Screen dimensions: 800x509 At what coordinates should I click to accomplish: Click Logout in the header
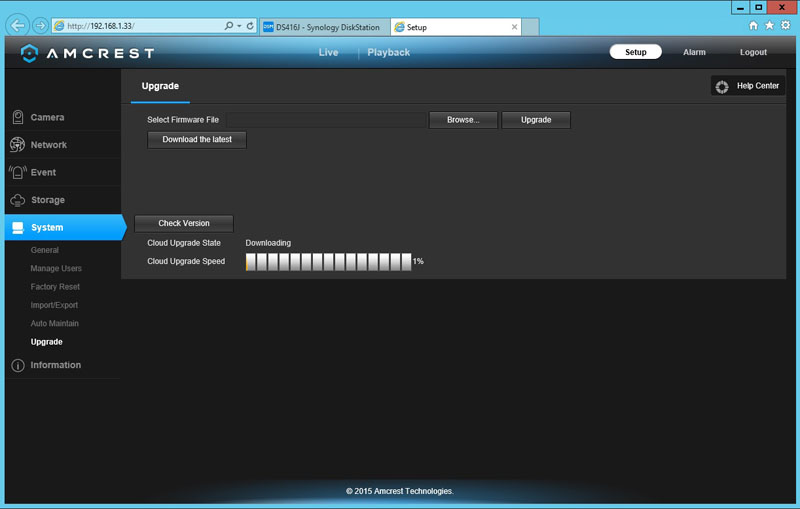(753, 52)
